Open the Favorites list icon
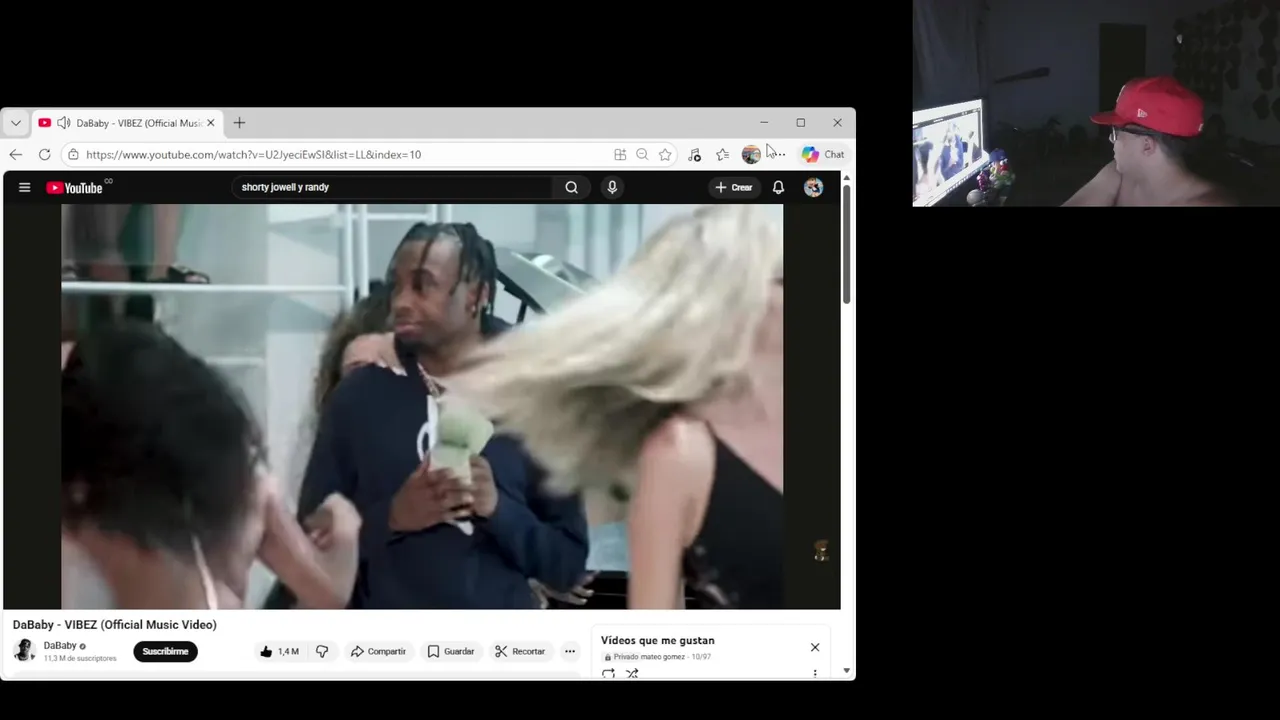1280x720 pixels. (x=722, y=154)
